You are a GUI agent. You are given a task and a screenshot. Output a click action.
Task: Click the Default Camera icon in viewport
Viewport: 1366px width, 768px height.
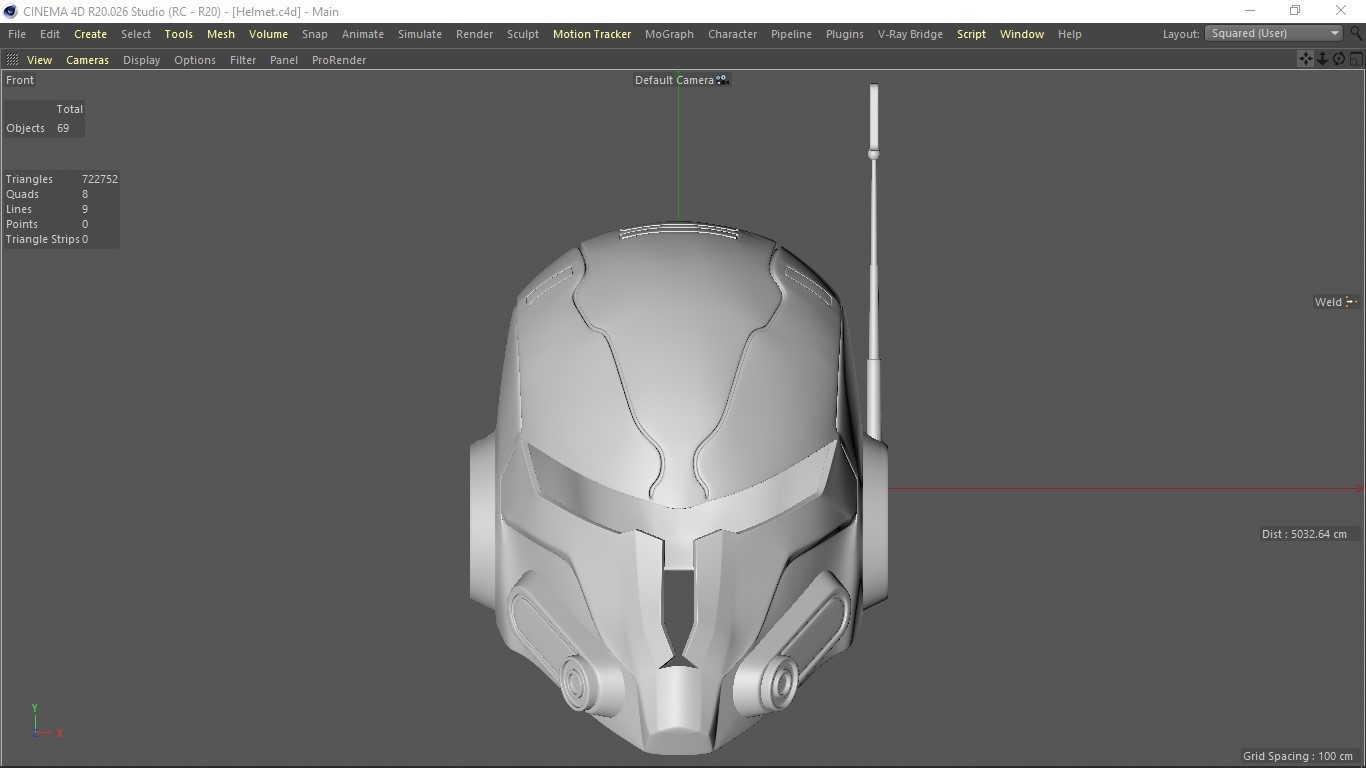tap(722, 80)
